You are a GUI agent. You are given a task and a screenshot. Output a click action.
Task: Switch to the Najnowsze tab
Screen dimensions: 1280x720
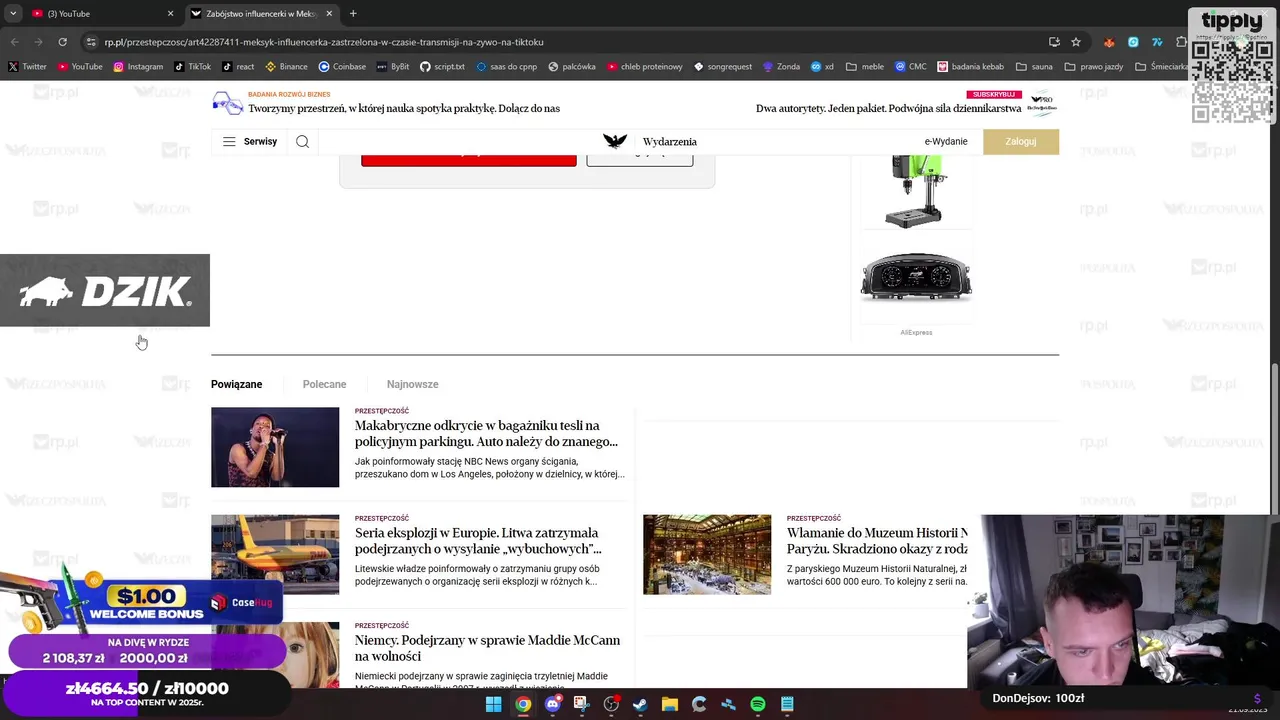(x=413, y=384)
